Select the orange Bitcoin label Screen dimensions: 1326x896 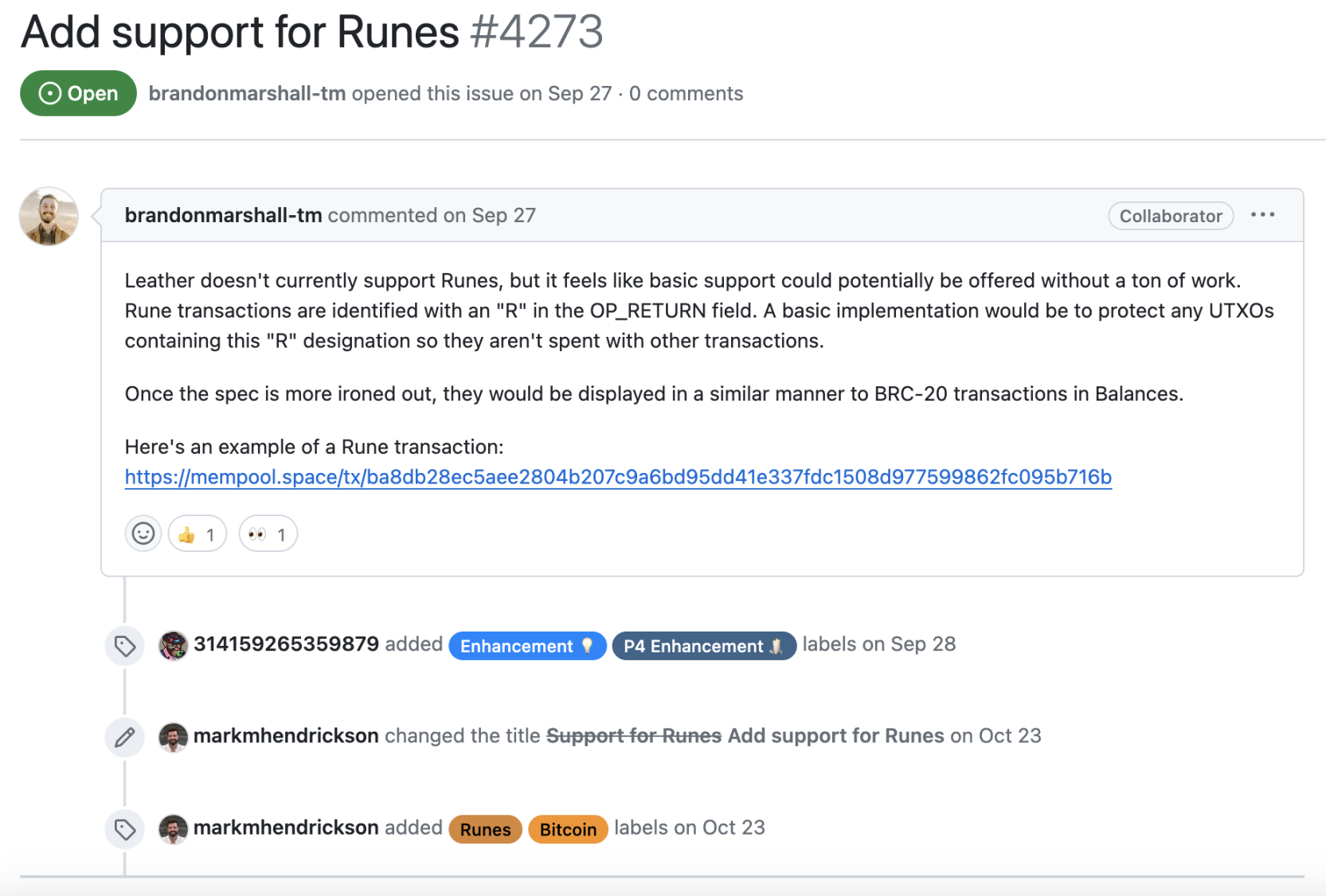(x=568, y=829)
